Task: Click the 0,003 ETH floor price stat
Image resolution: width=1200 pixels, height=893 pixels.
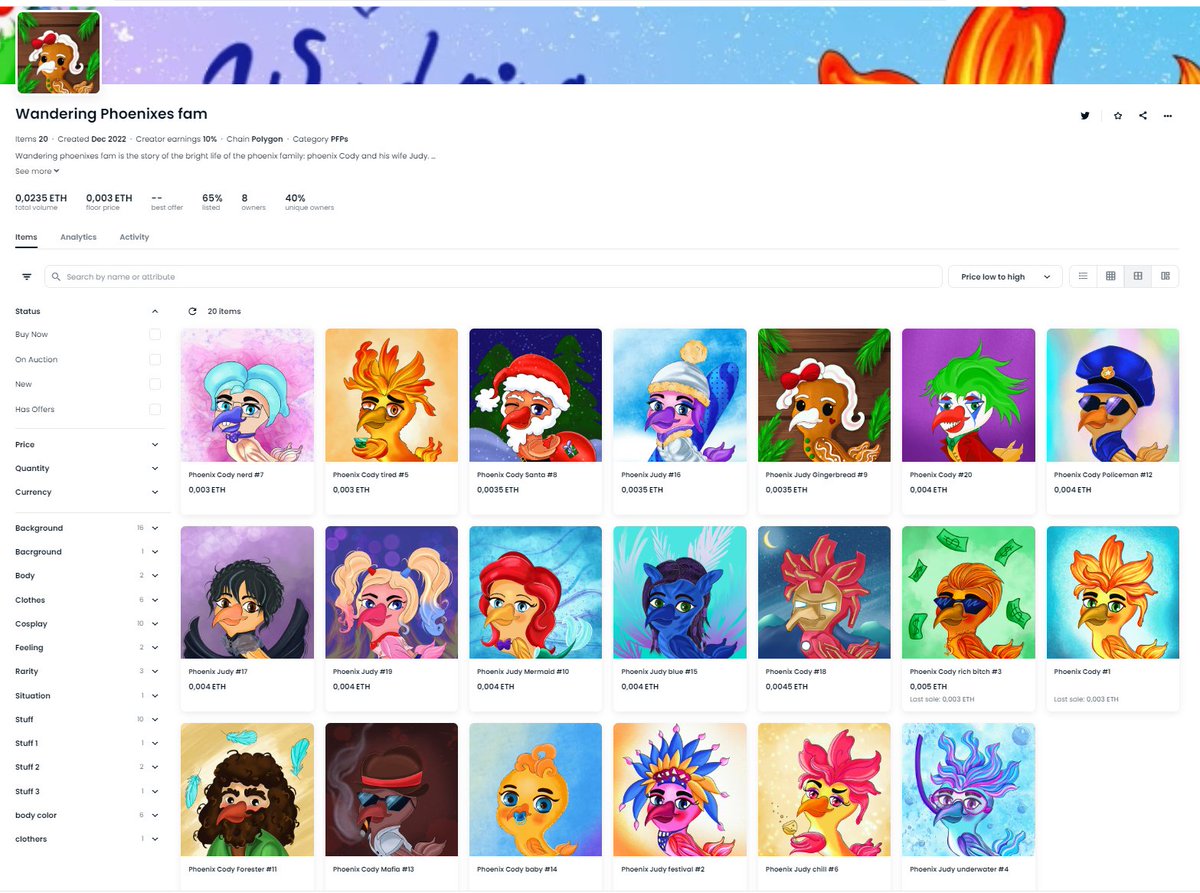Action: pos(109,202)
